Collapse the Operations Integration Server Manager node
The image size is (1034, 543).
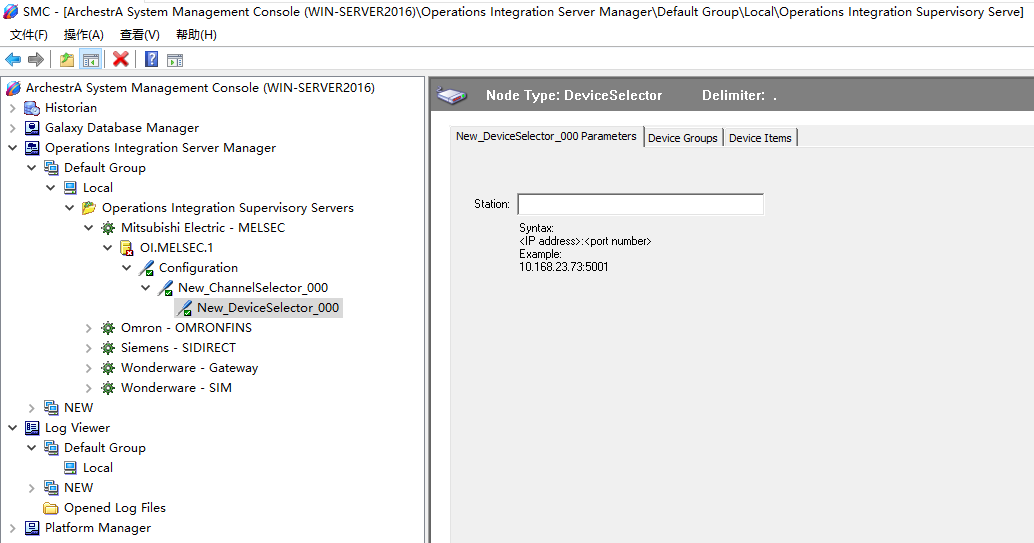click(x=13, y=148)
